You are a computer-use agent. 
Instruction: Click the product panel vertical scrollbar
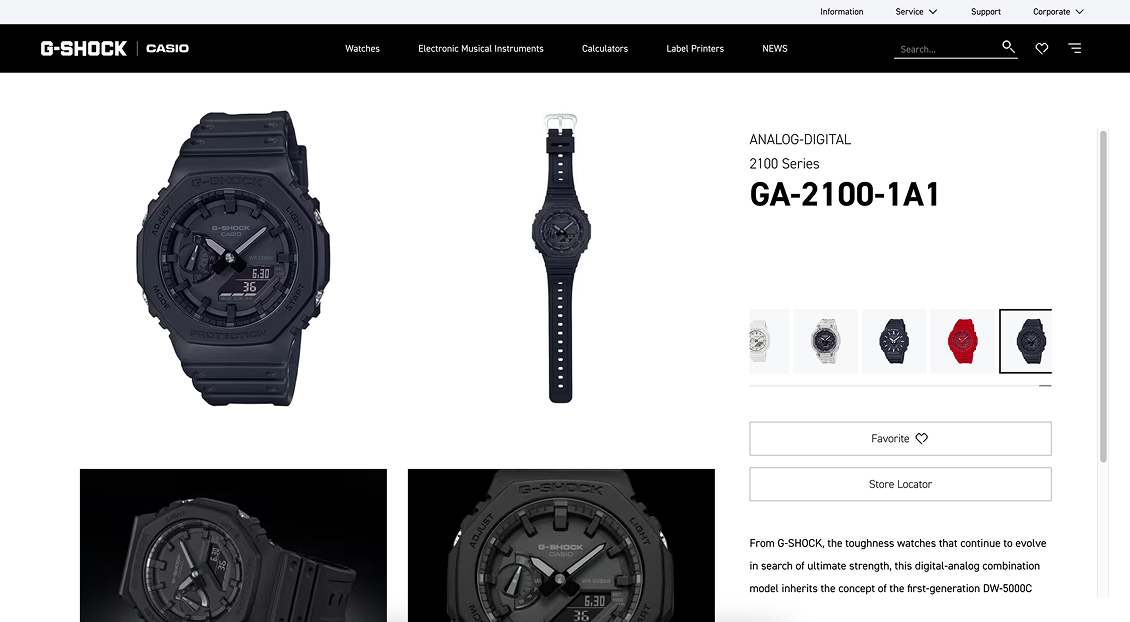[x=1103, y=296]
